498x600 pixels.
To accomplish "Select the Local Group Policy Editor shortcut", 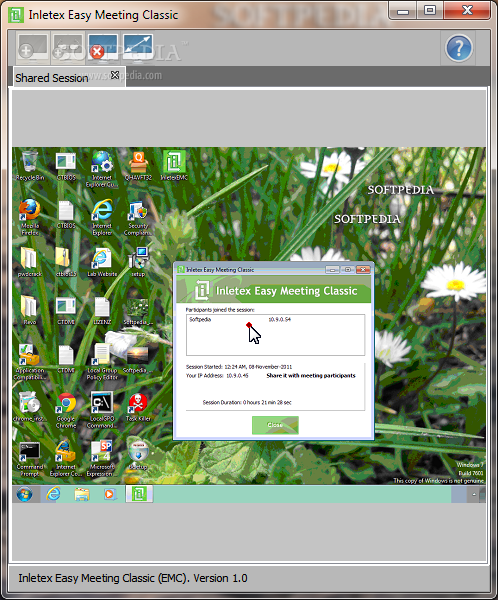I will coord(102,362).
